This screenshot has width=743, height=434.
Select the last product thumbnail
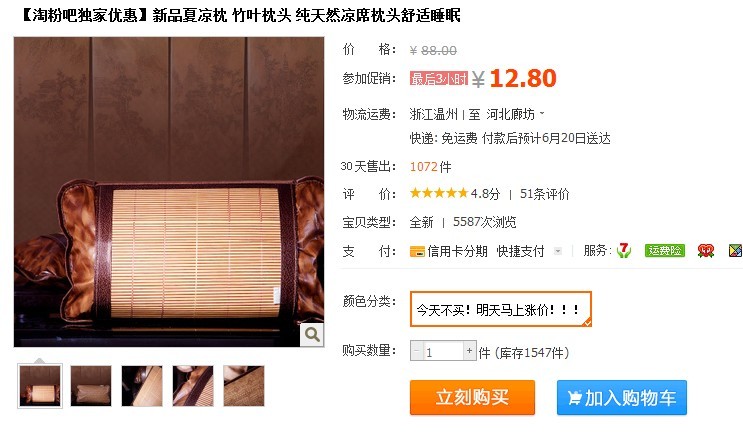(244, 386)
